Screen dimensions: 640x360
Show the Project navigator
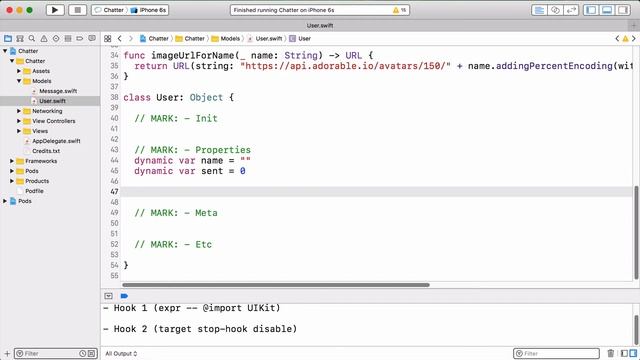click(x=8, y=38)
